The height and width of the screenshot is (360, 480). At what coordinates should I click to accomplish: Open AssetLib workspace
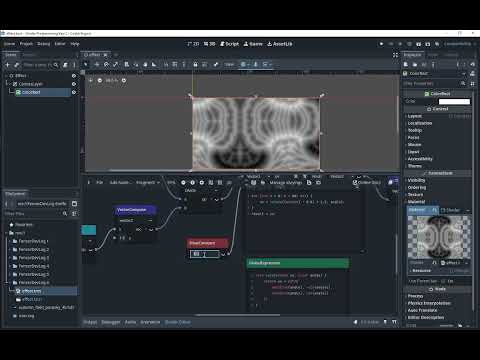[x=280, y=44]
